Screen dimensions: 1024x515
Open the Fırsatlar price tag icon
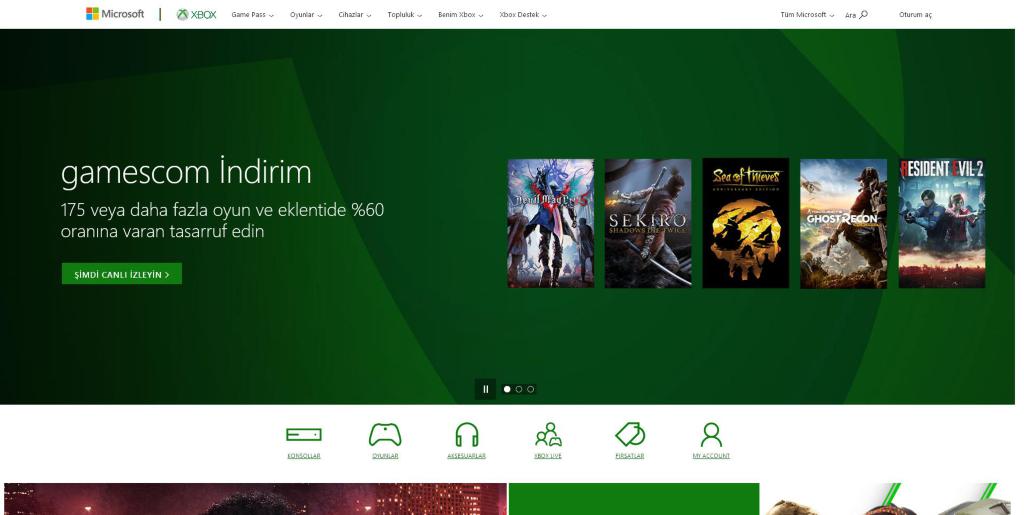tap(630, 435)
